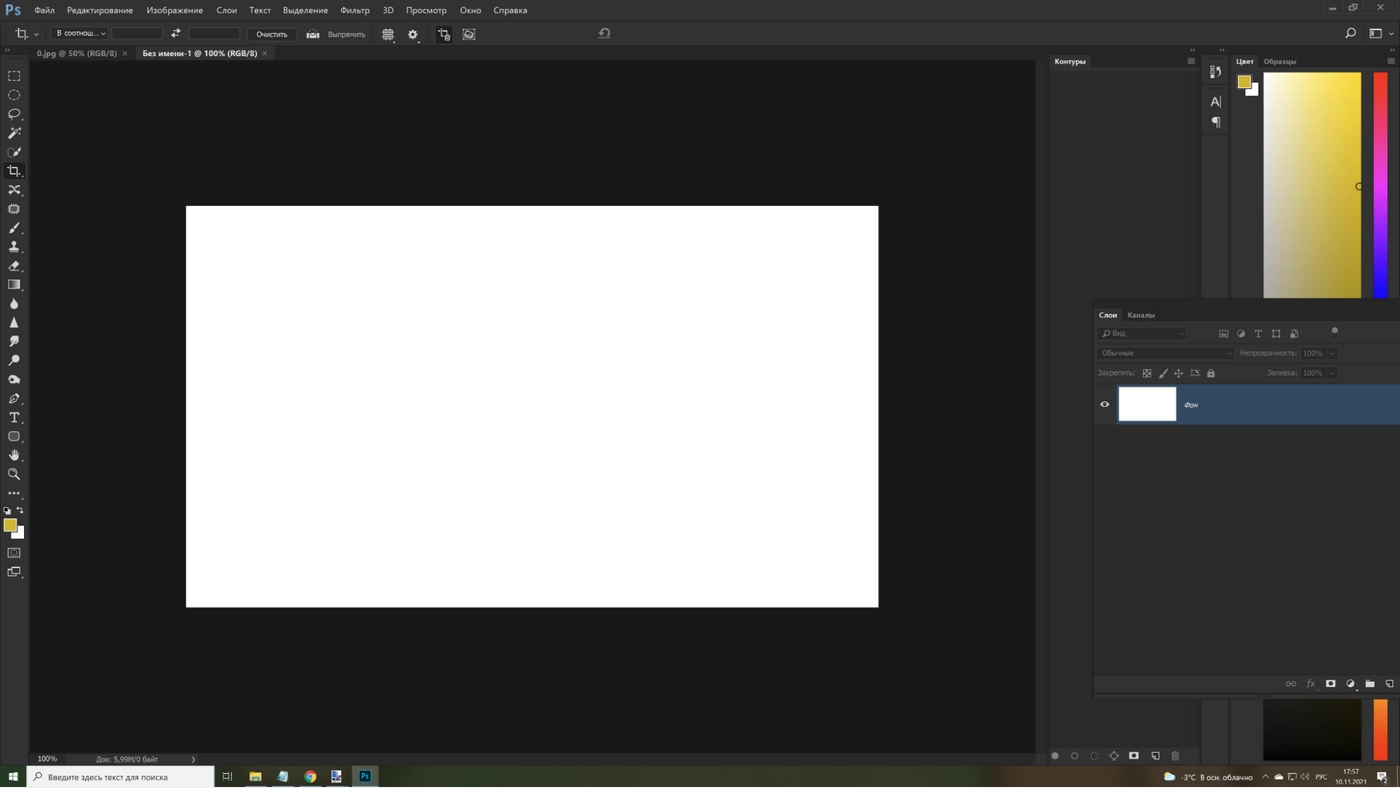Toggle filter for adjustment layers
Image resolution: width=1400 pixels, height=788 pixels.
(1241, 334)
